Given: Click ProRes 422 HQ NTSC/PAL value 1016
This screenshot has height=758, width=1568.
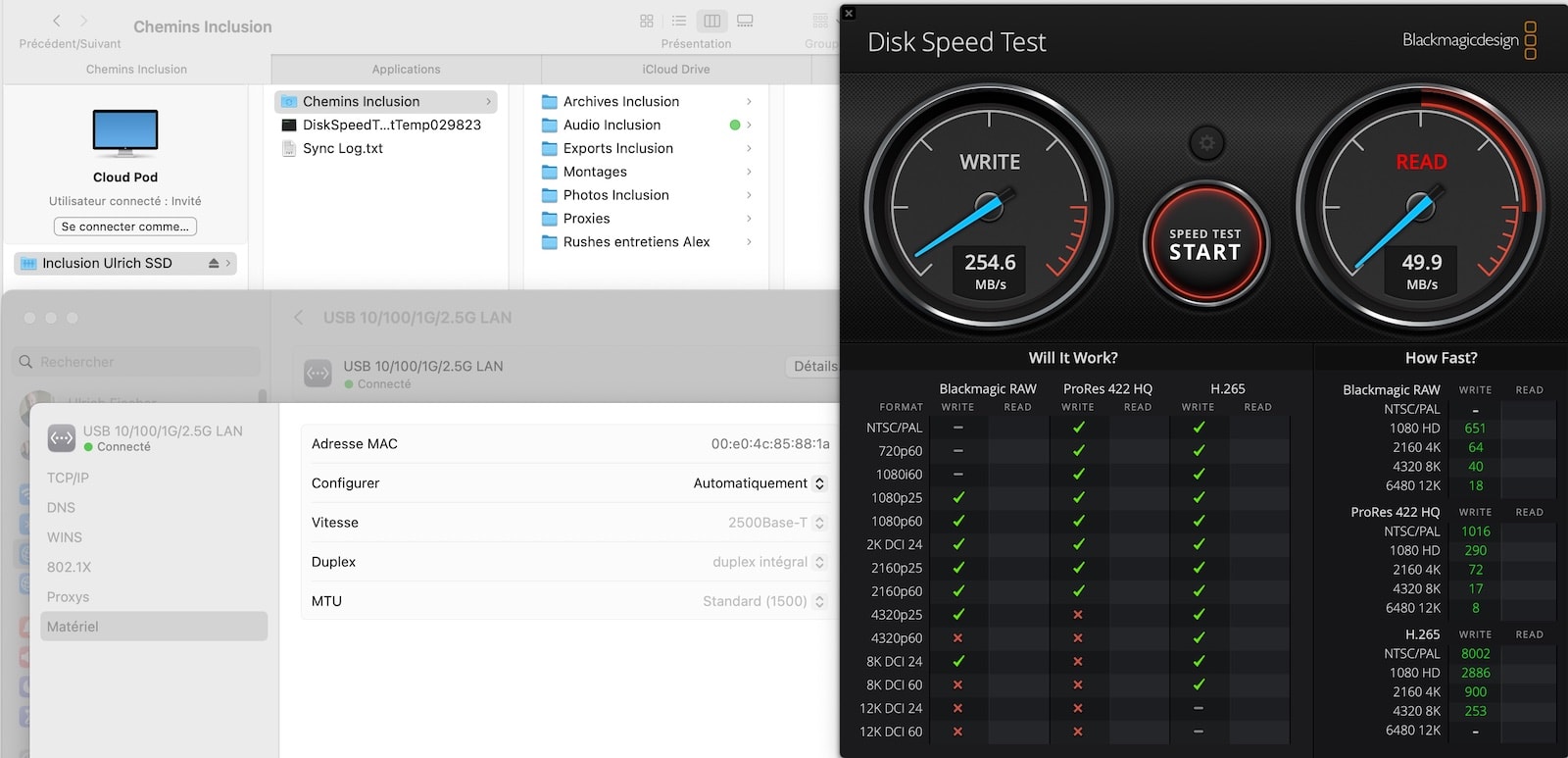Looking at the screenshot, I should pyautogui.click(x=1475, y=531).
